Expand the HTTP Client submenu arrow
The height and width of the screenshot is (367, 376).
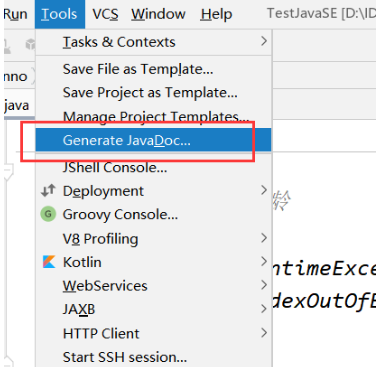(264, 333)
